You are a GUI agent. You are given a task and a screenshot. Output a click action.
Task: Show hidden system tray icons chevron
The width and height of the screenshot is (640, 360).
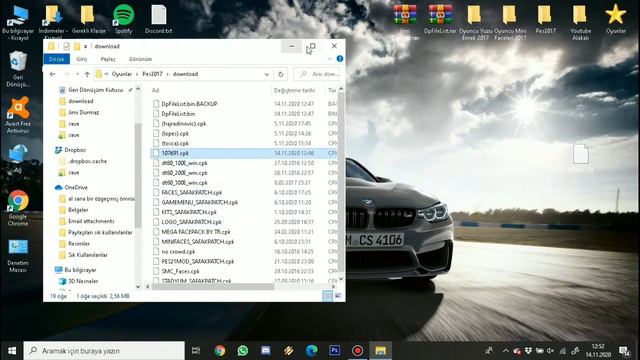506,351
